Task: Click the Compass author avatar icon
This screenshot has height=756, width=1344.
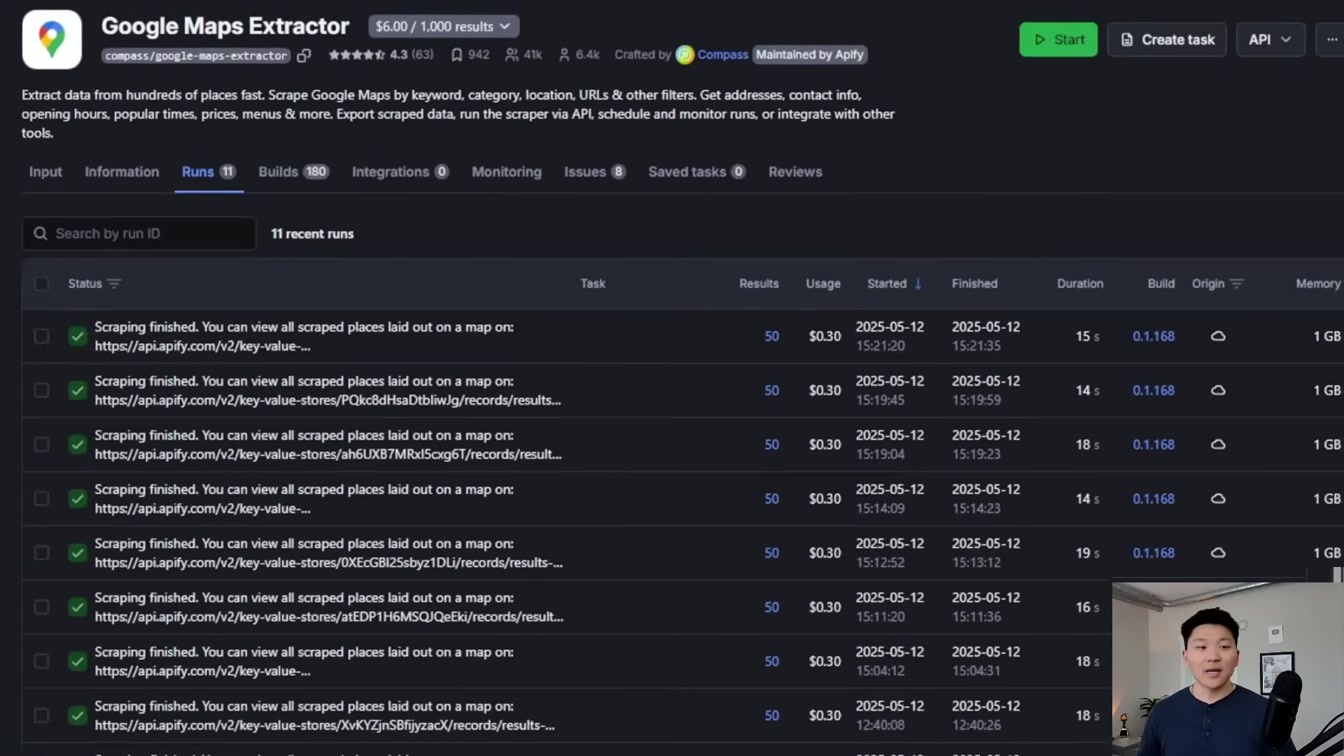Action: point(685,55)
